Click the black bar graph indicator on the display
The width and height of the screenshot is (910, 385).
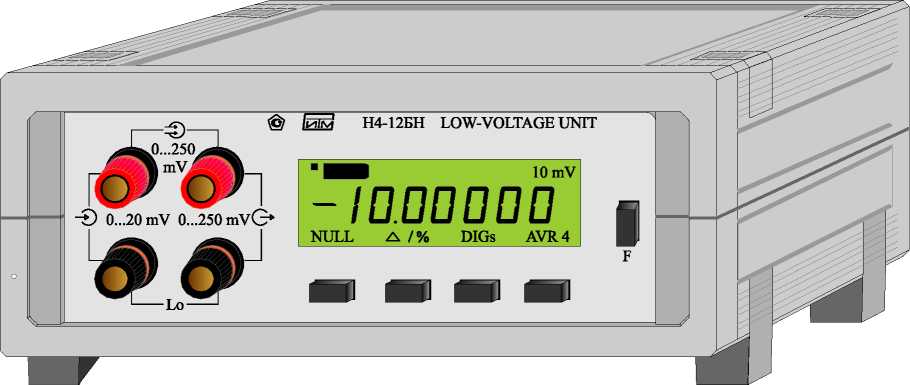pyautogui.click(x=346, y=170)
